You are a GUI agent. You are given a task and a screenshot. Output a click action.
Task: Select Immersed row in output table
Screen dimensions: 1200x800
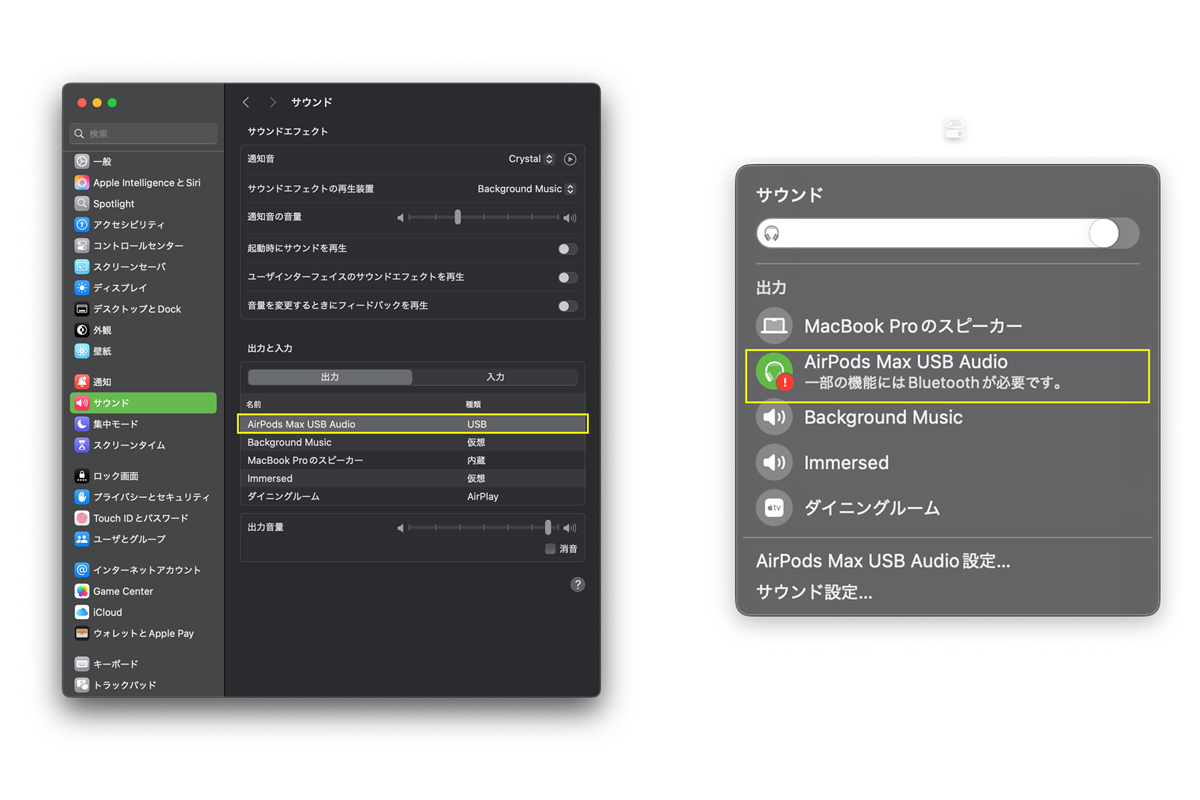click(413, 478)
